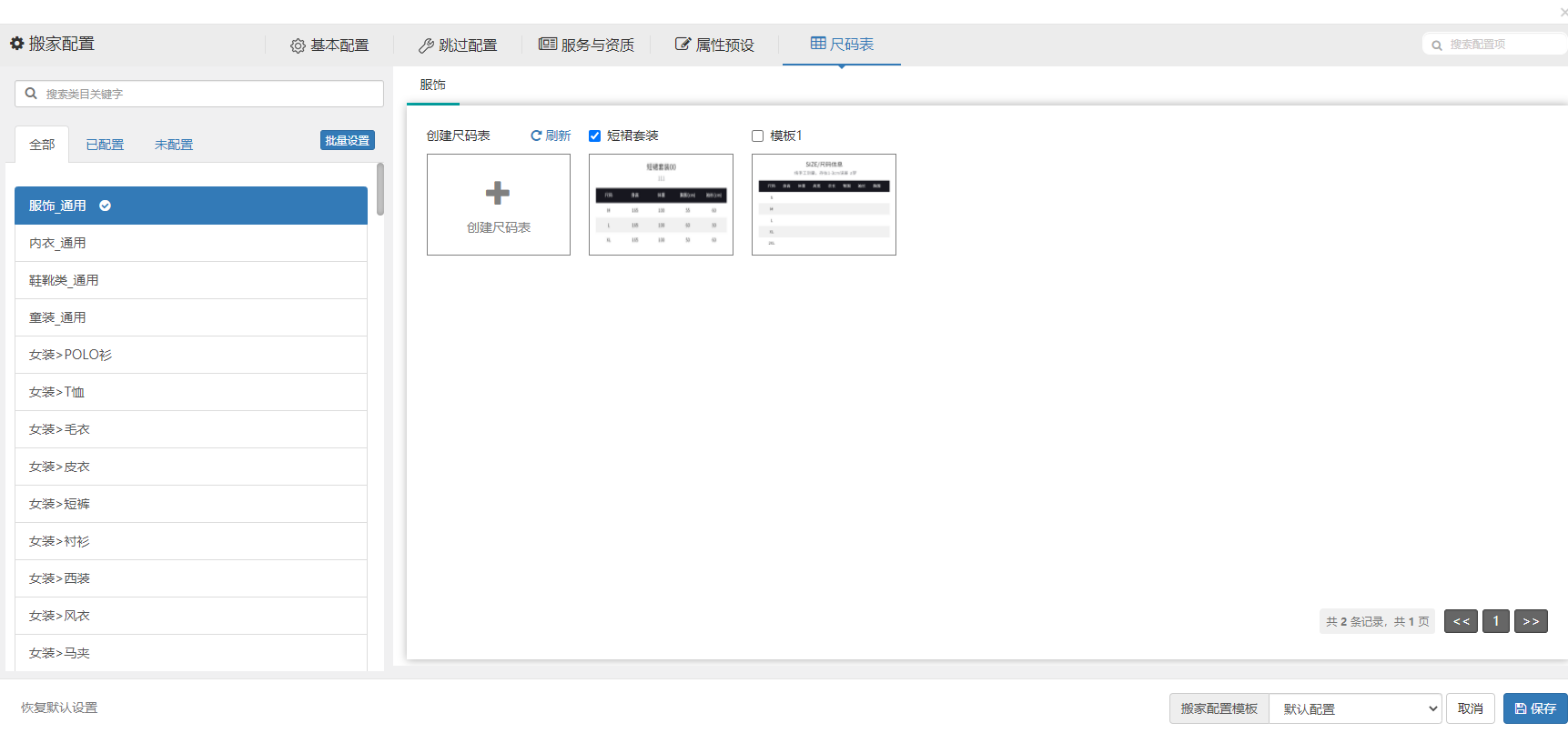This screenshot has width=1568, height=733.
Task: Check the 模板1 size chart checkbox
Action: (757, 136)
